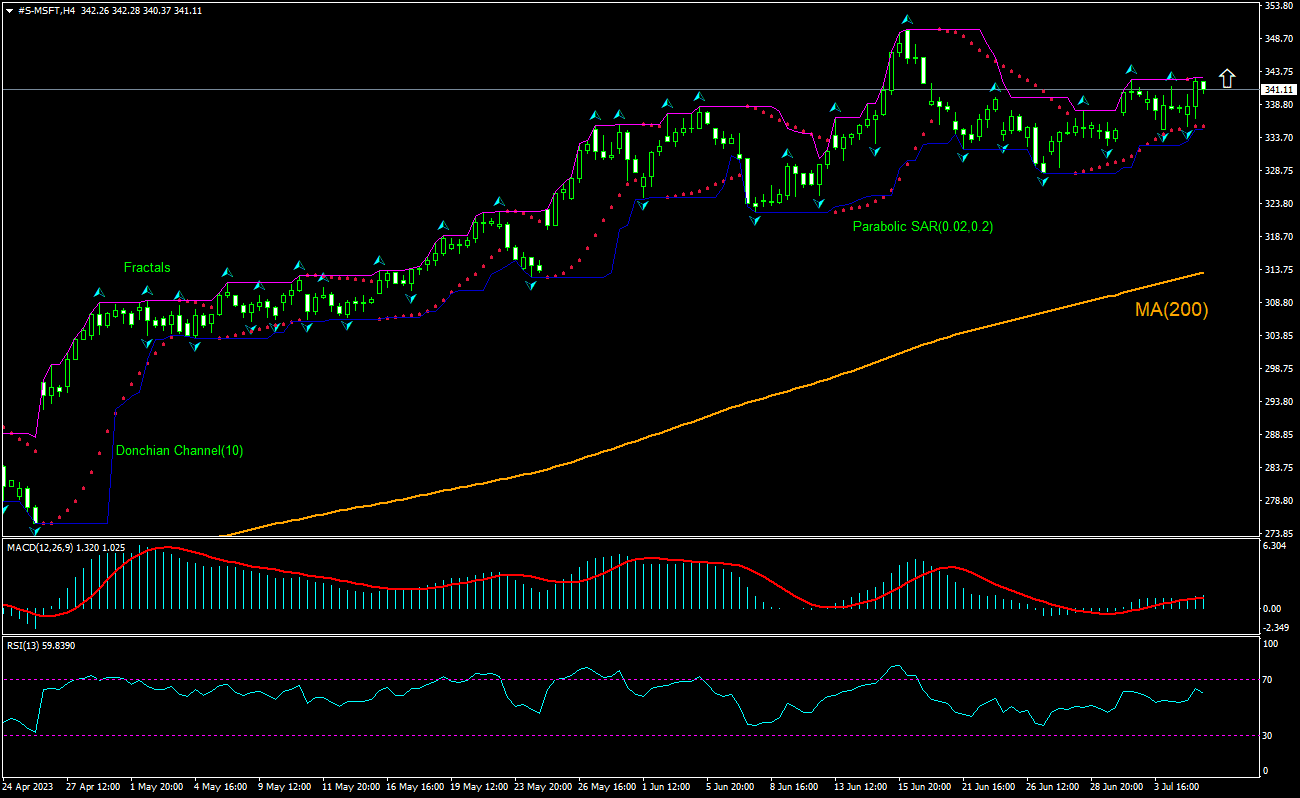Viewport: 1300px width, 798px height.
Task: Click the highlighted 341.11 price marker
Action: click(x=1279, y=90)
